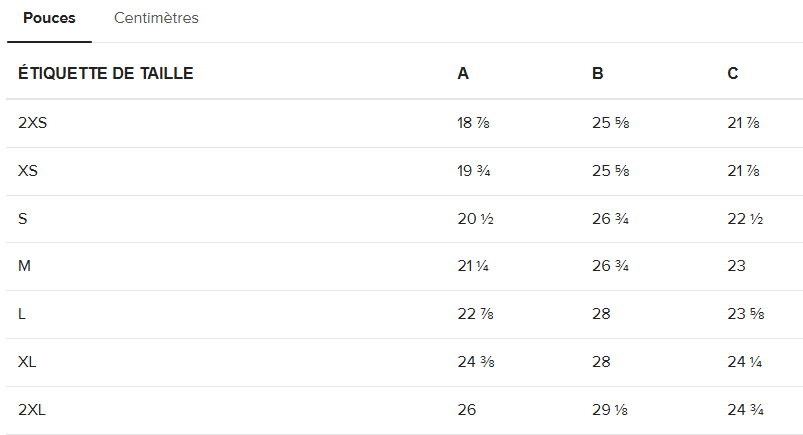This screenshot has height=435, width=803.
Task: Click the 23 ⅝ value in L row
Action: click(x=746, y=314)
